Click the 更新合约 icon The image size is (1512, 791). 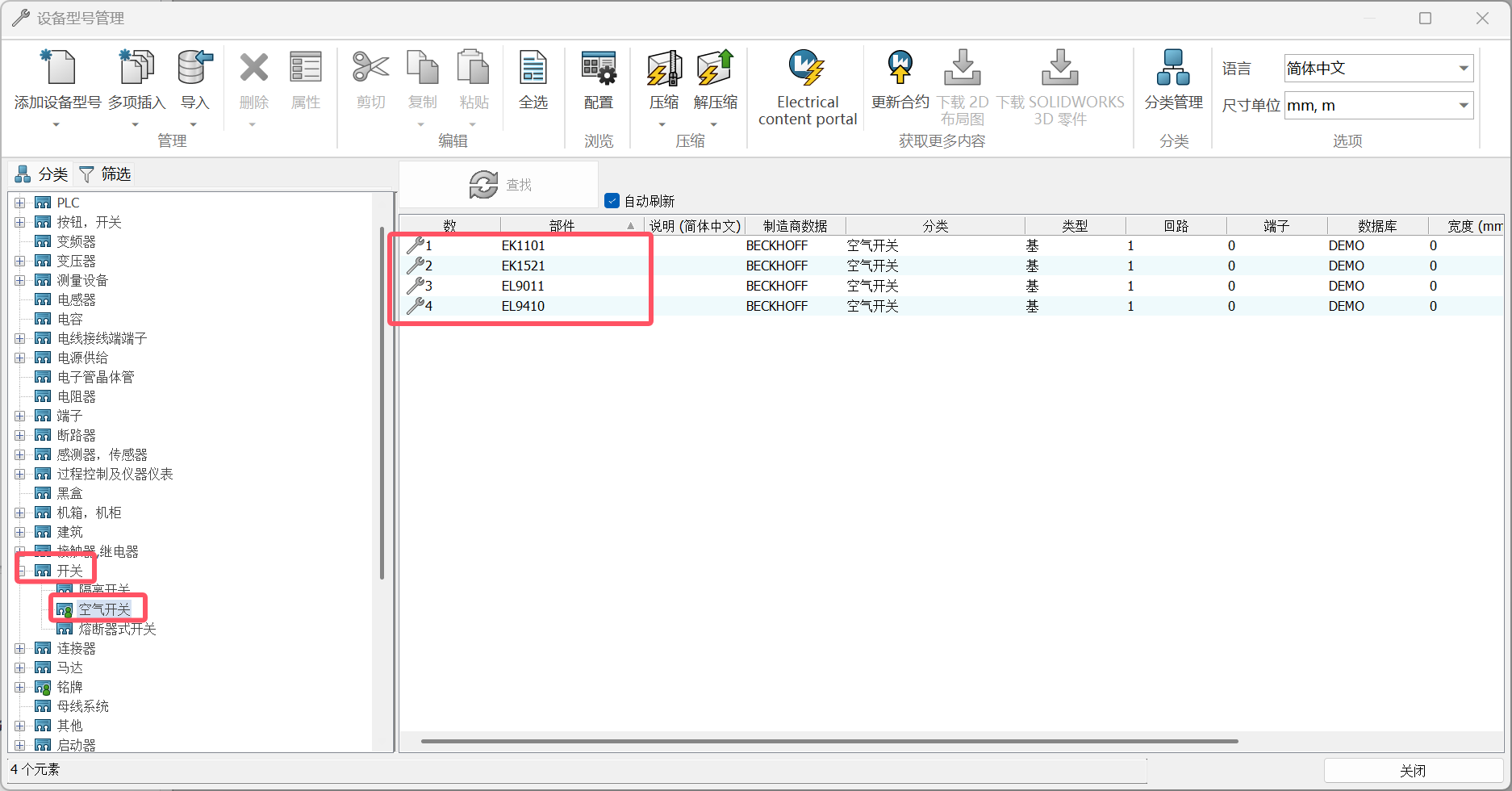[x=900, y=68]
